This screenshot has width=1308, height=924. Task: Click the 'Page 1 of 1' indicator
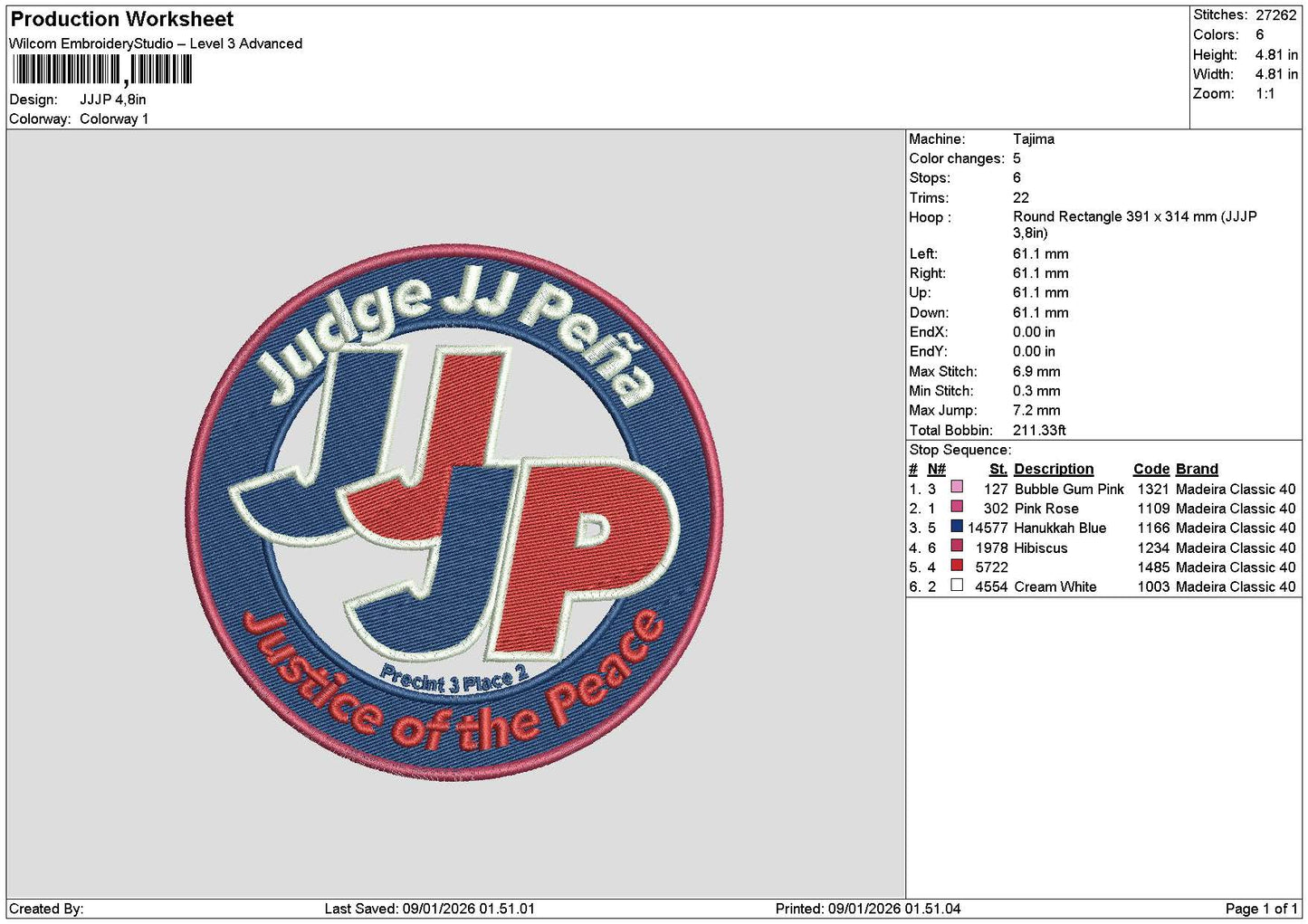click(x=1261, y=909)
